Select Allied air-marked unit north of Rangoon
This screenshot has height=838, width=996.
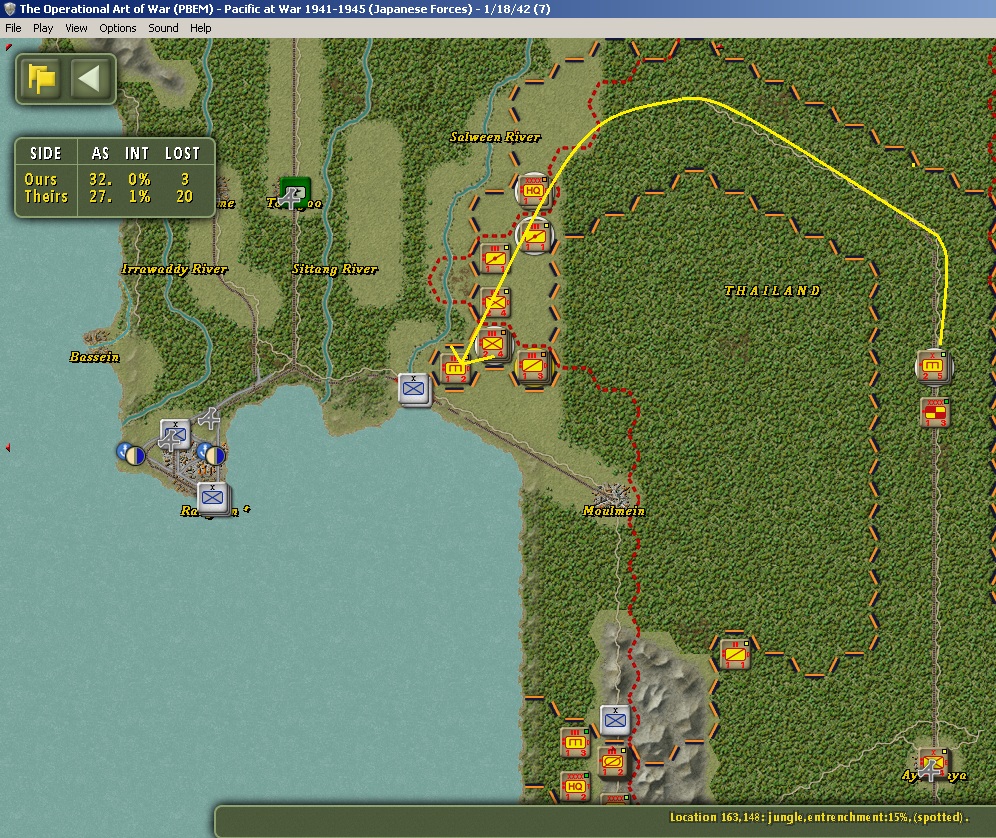[175, 435]
